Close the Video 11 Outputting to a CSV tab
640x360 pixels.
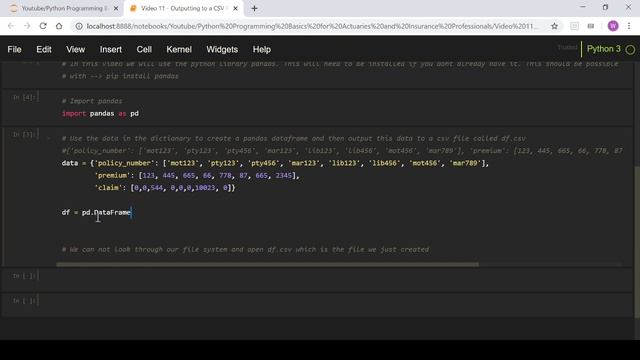click(236, 8)
